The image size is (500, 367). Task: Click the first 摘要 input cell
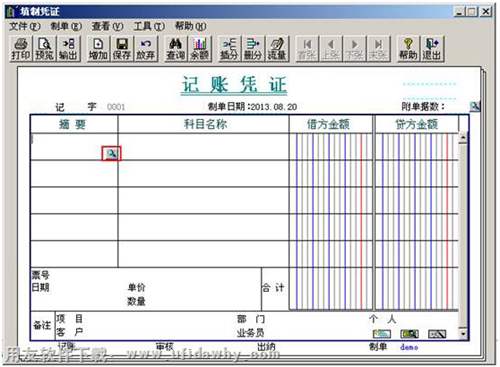tap(74, 147)
